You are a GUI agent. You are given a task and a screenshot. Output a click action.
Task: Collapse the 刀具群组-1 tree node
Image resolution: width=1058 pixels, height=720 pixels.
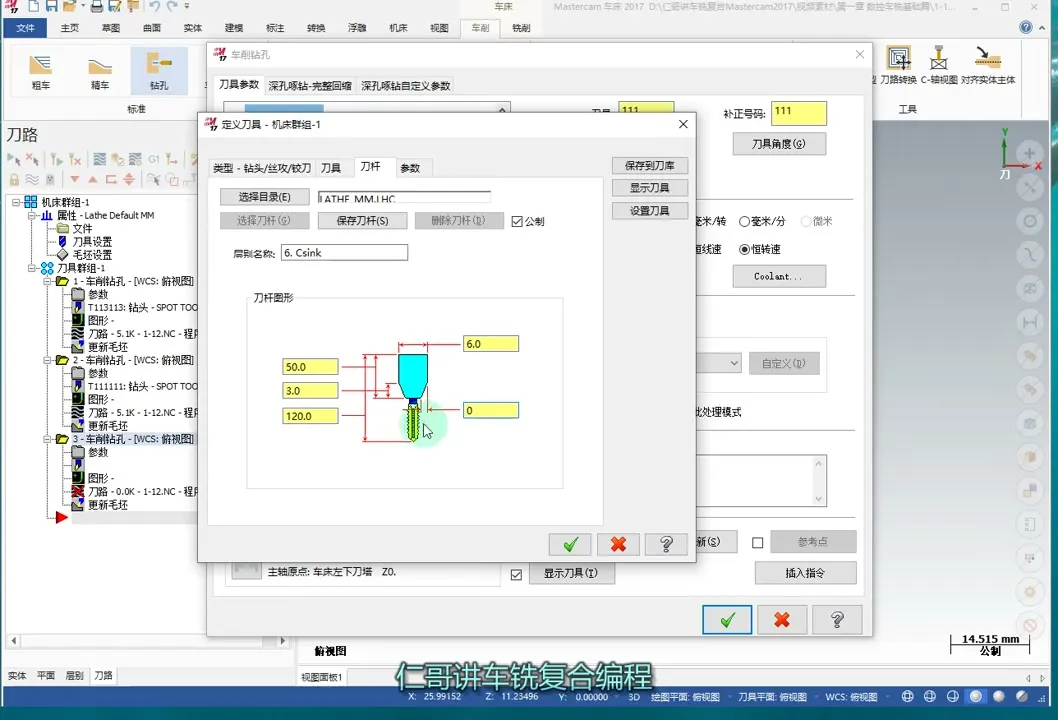(33, 268)
